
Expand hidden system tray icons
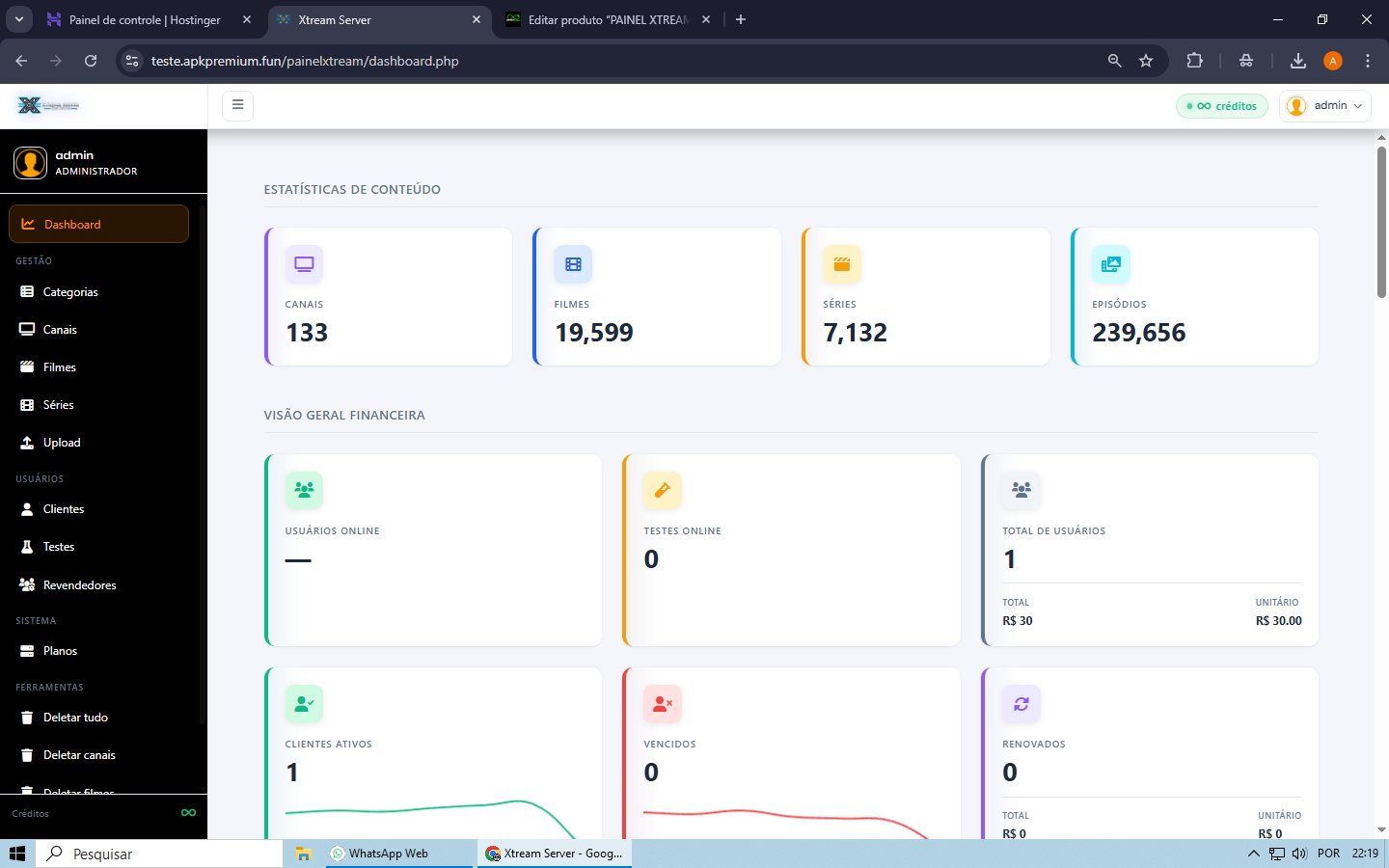(1253, 854)
